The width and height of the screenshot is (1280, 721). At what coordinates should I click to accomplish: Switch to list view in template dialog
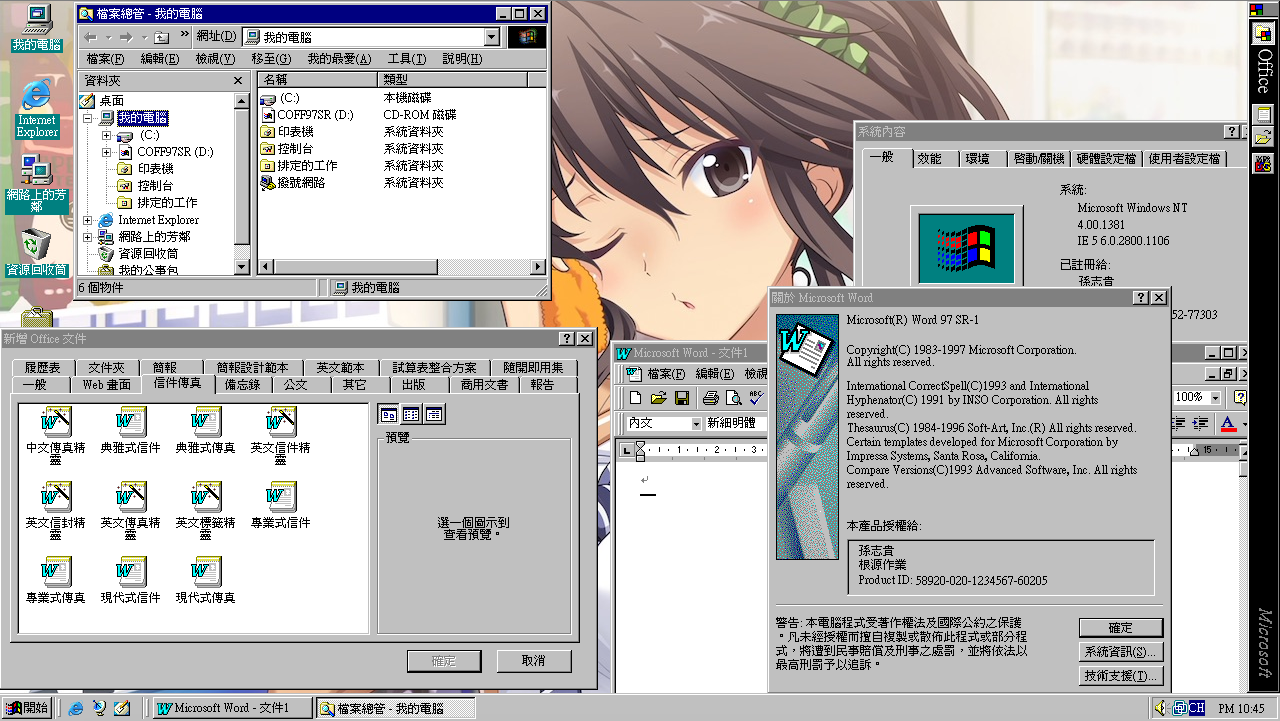411,414
